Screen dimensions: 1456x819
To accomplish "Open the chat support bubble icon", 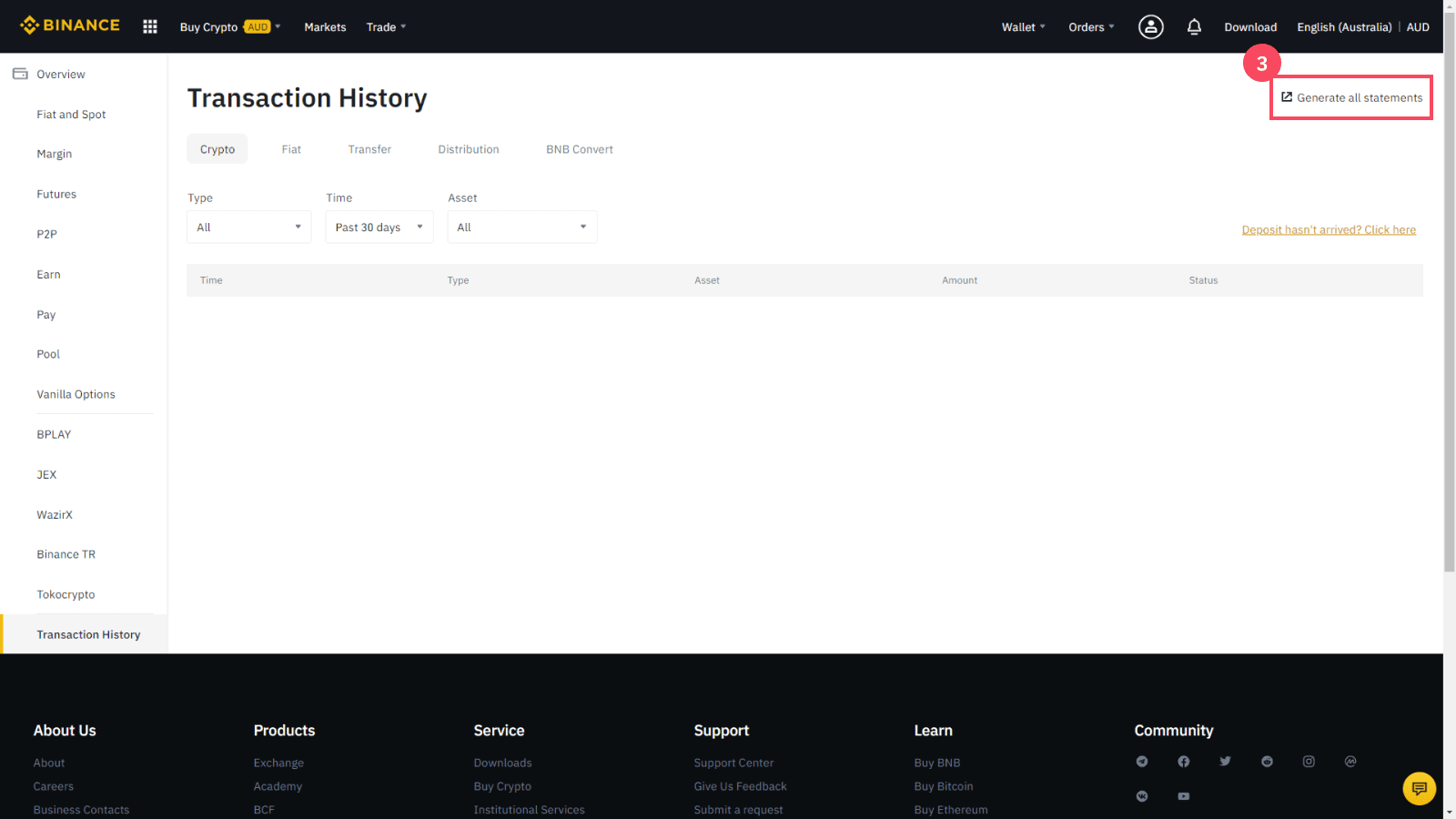I will [1420, 788].
